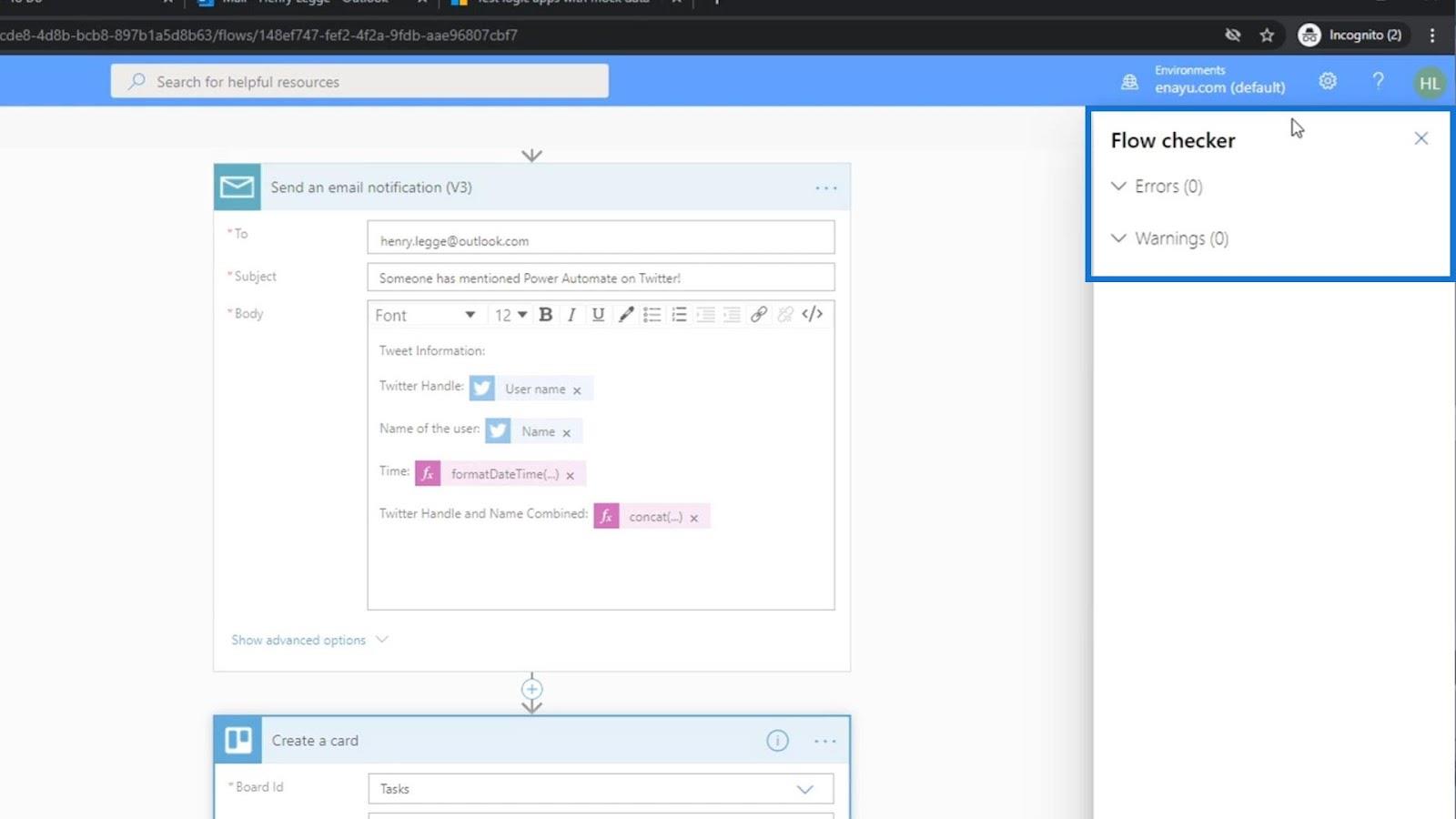
Task: Switch to HTML code view
Action: (813, 314)
